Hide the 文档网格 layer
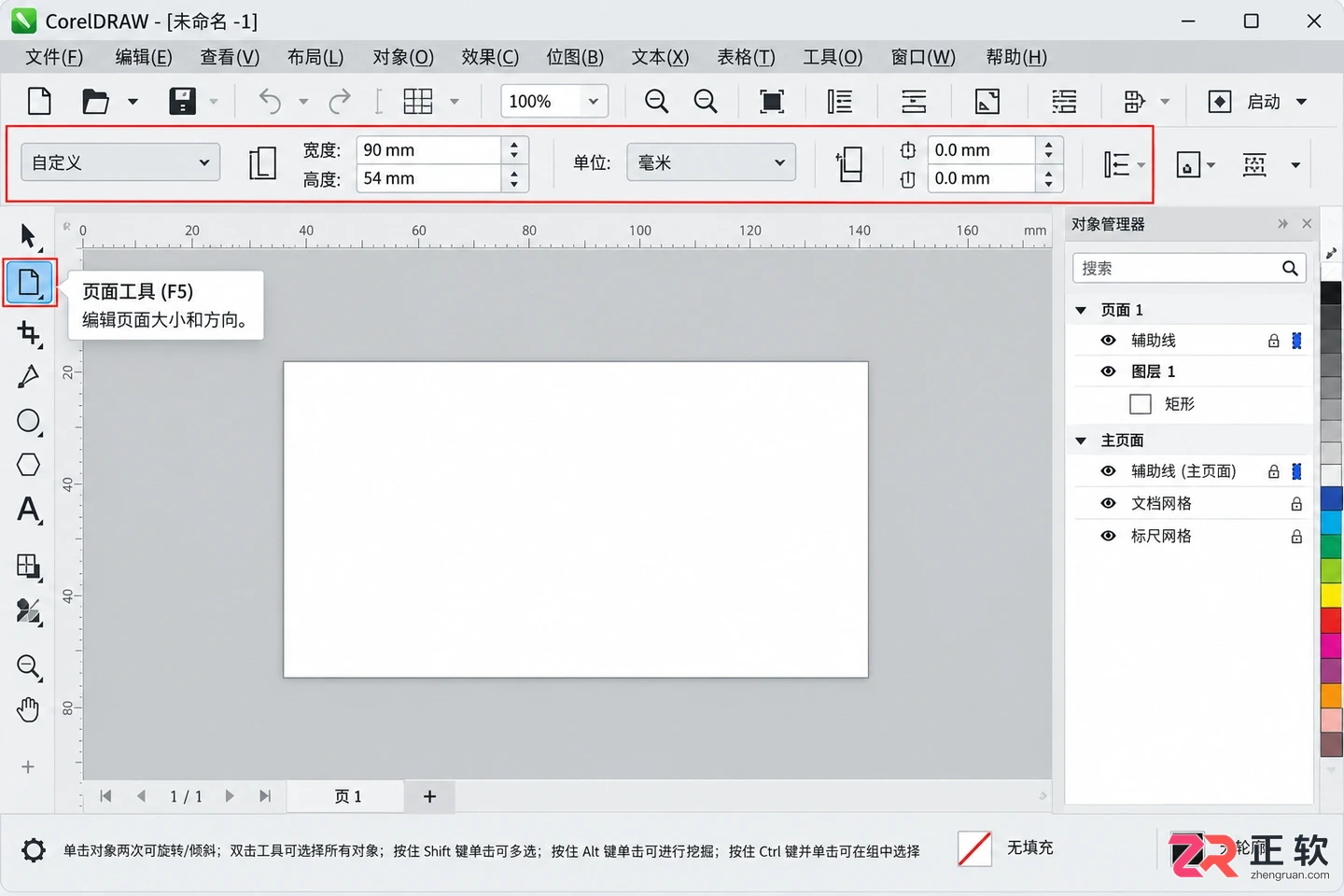 (1108, 504)
